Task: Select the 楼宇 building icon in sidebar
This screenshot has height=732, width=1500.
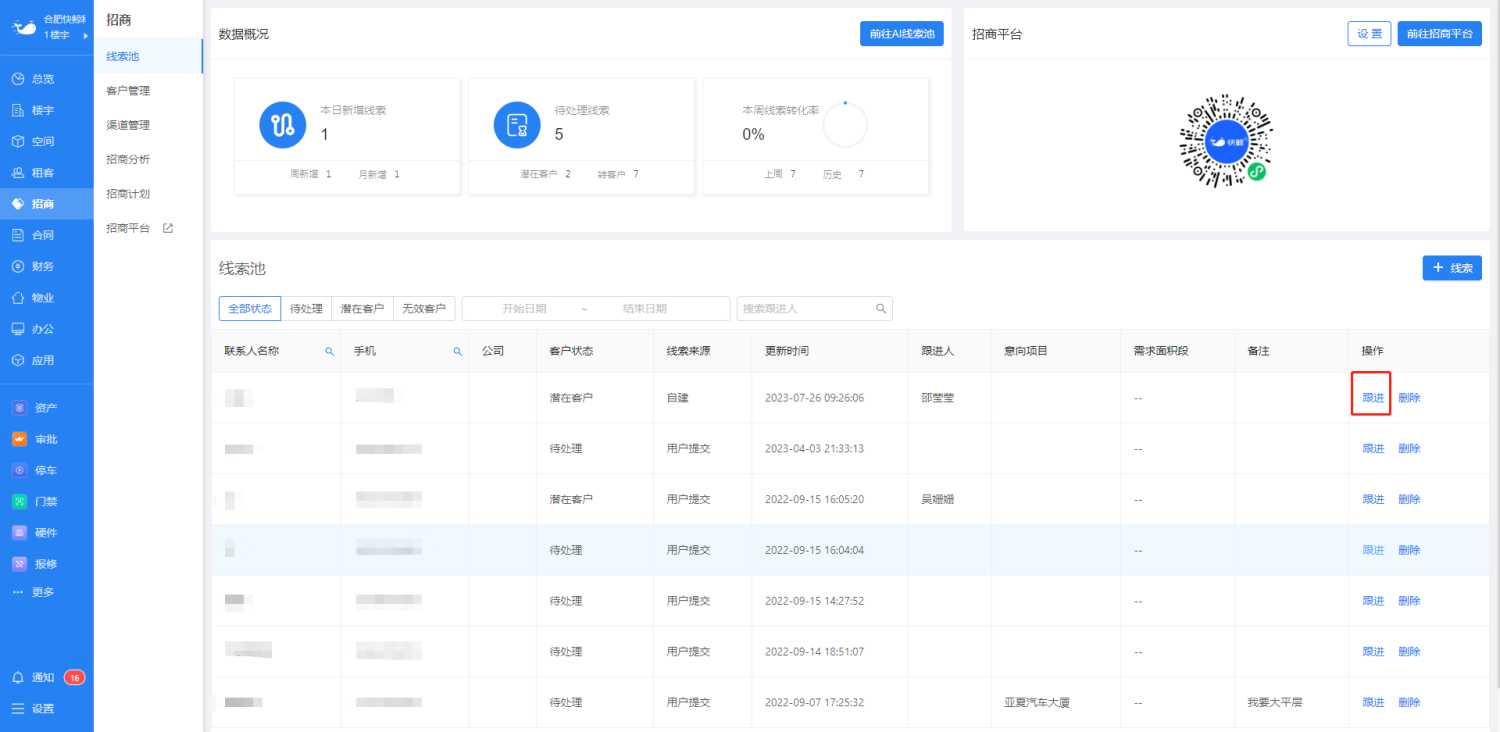Action: click(18, 110)
